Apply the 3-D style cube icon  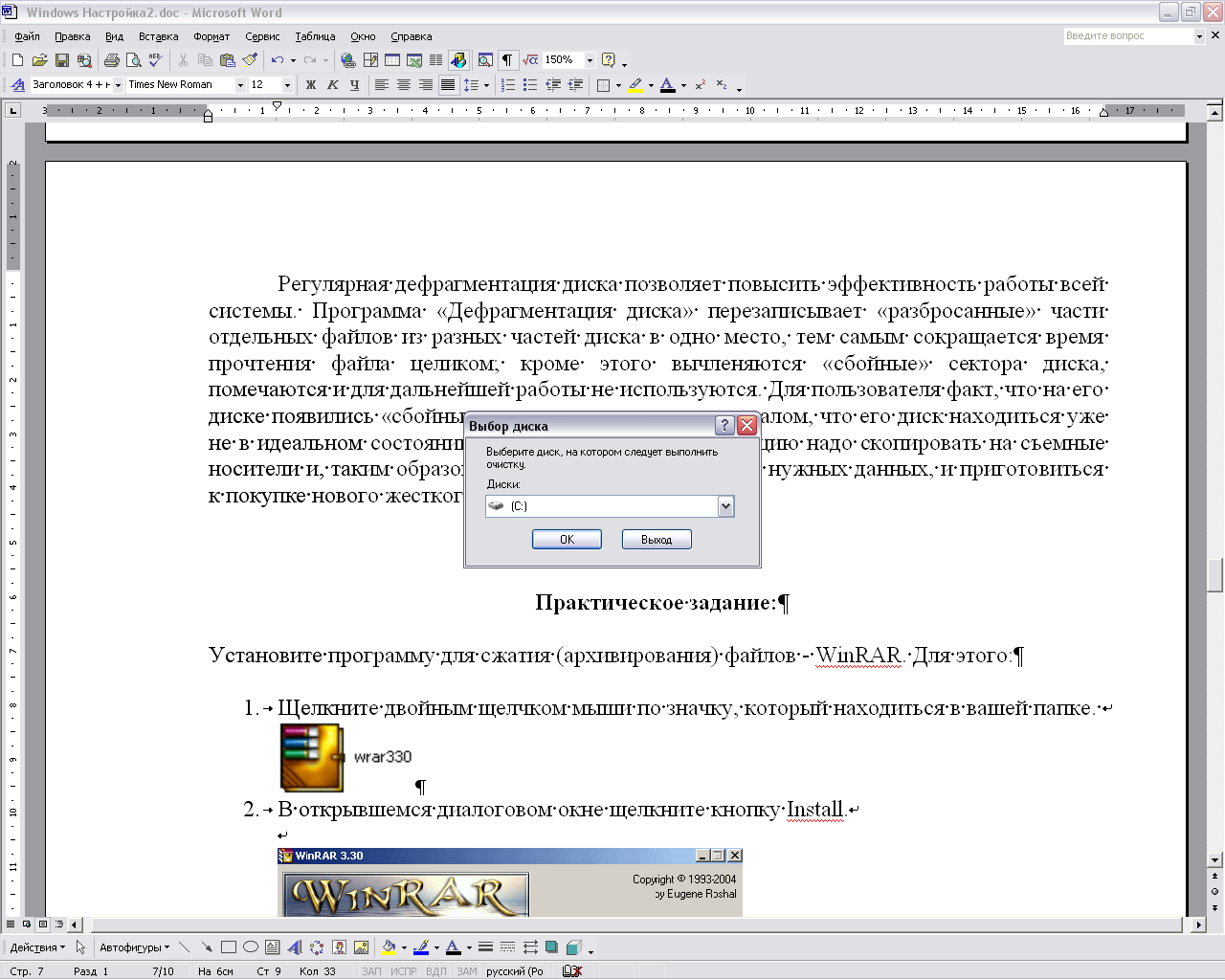point(573,947)
